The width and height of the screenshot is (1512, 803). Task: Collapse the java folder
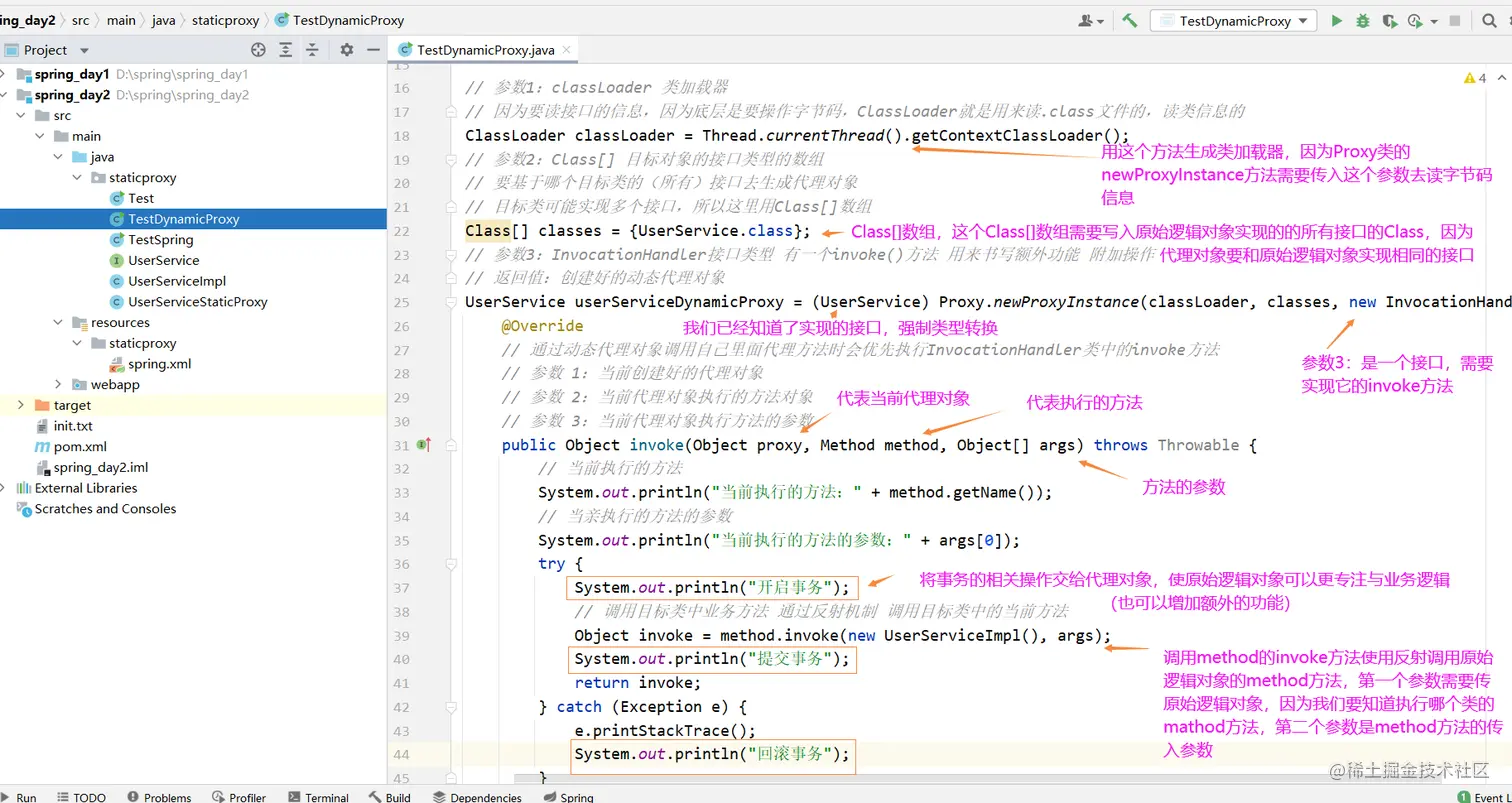59,157
